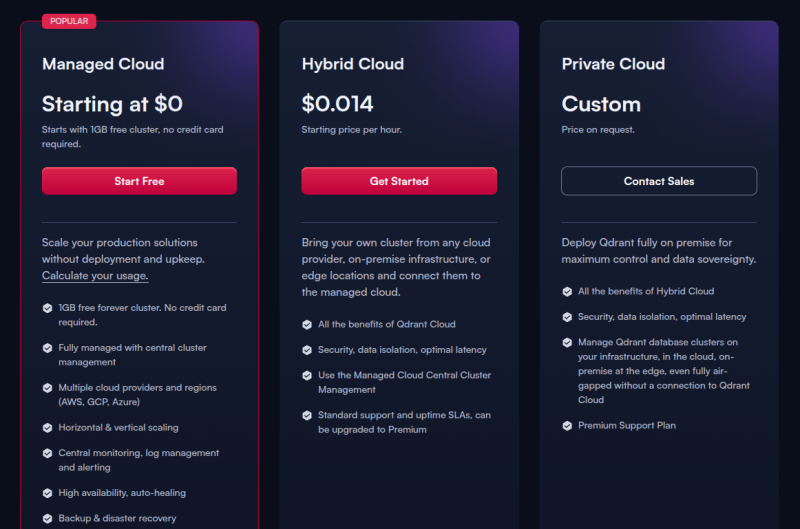Click the Start Free button

click(x=139, y=181)
